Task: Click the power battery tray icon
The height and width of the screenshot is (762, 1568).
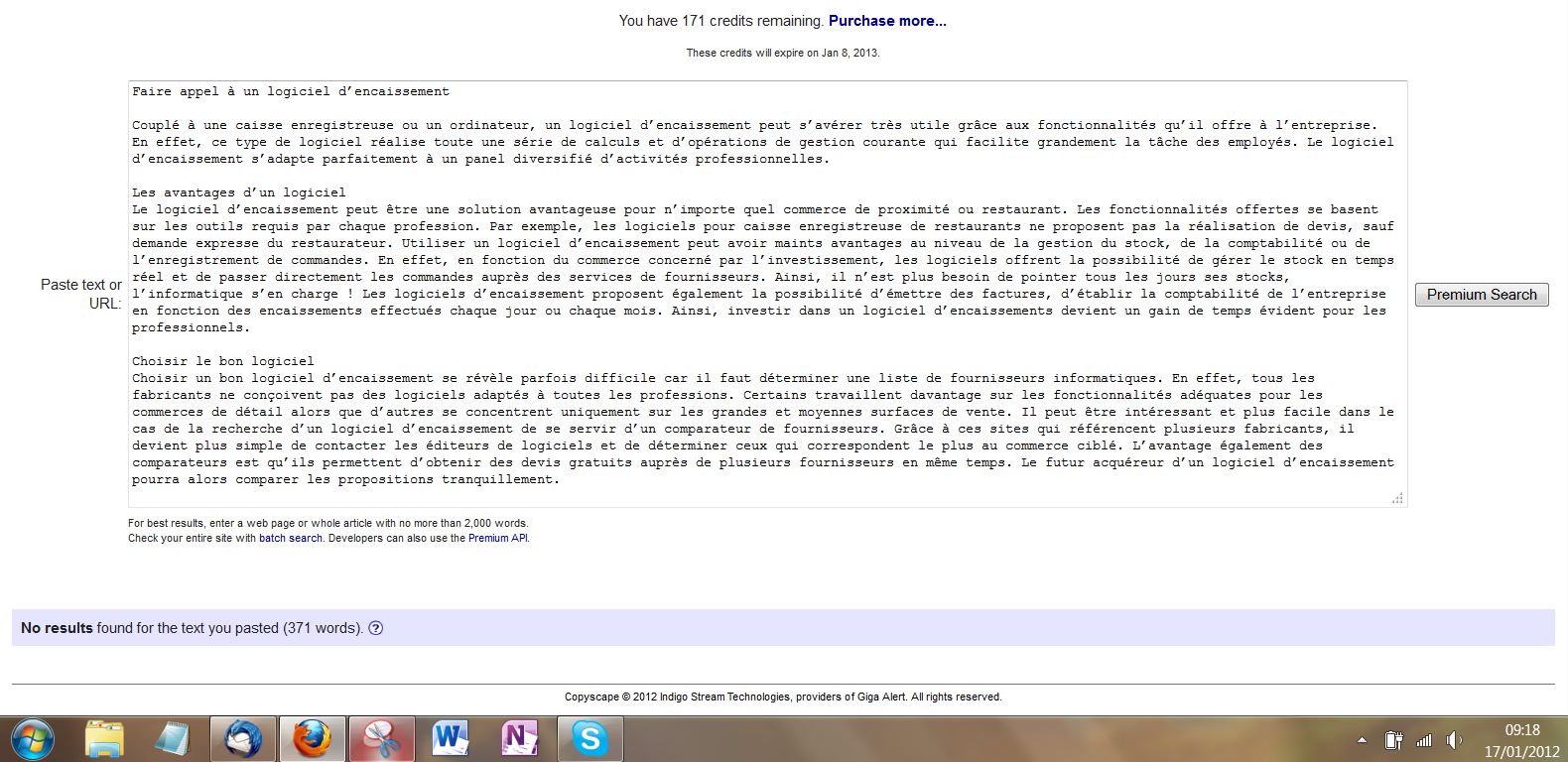Action: (x=1393, y=740)
